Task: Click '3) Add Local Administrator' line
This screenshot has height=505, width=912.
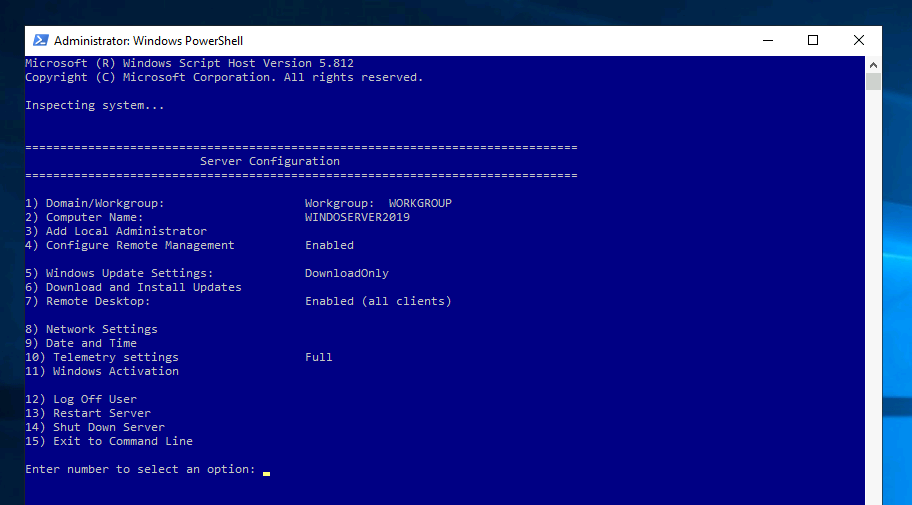Action: 116,231
